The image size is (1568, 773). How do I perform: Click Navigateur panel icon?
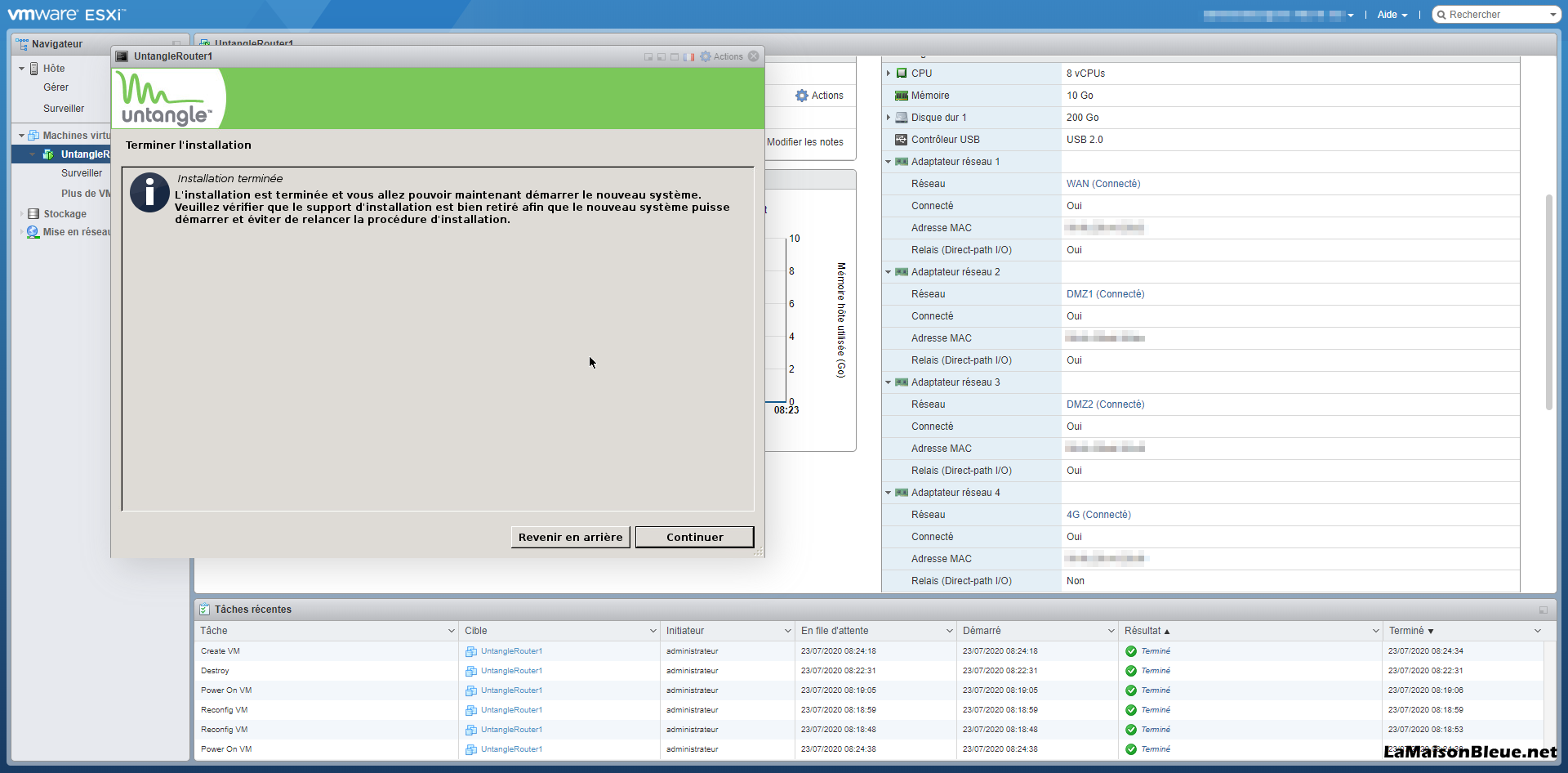pyautogui.click(x=22, y=43)
